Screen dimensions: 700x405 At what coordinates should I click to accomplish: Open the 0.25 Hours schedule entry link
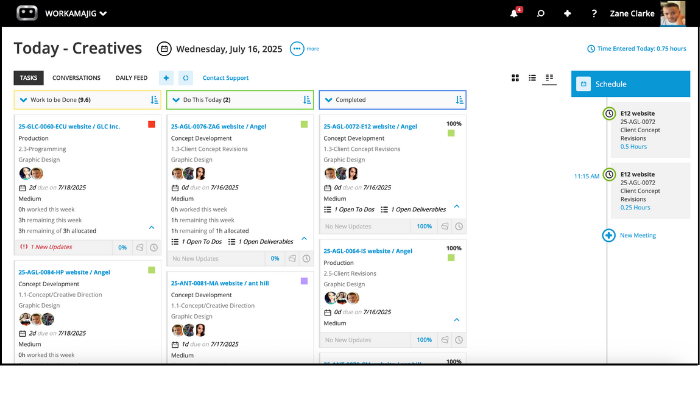635,208
